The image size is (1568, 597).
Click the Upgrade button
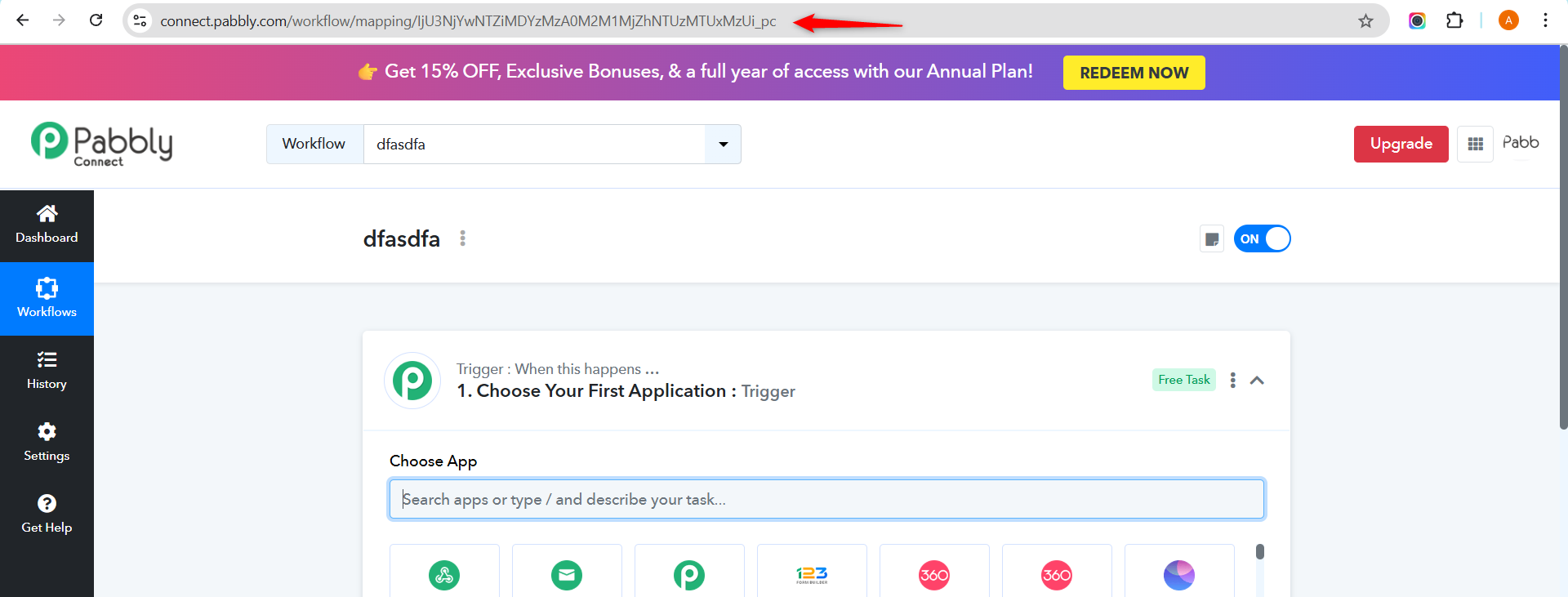point(1401,144)
